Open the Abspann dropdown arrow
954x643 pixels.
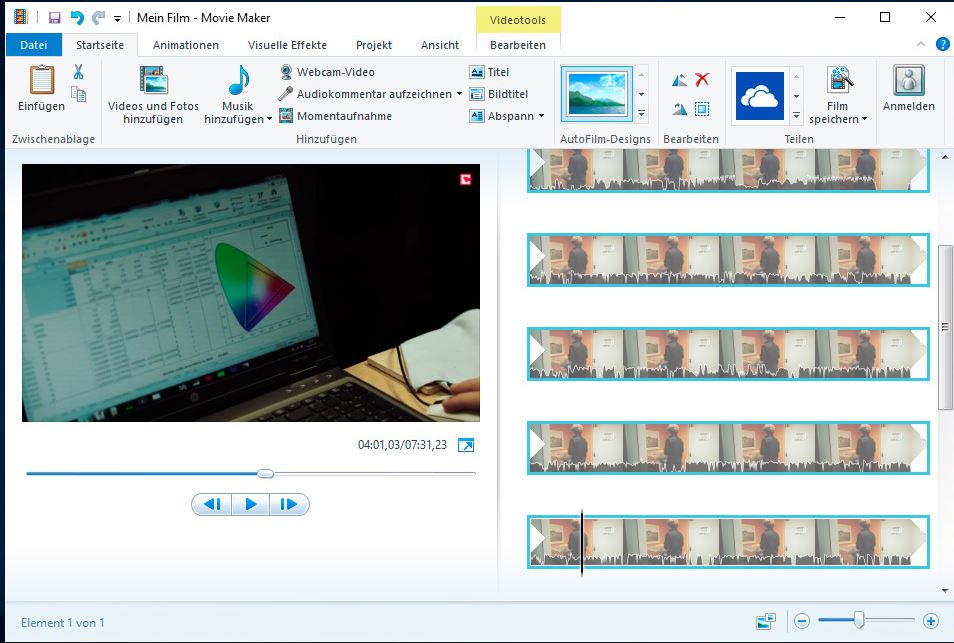[x=541, y=116]
